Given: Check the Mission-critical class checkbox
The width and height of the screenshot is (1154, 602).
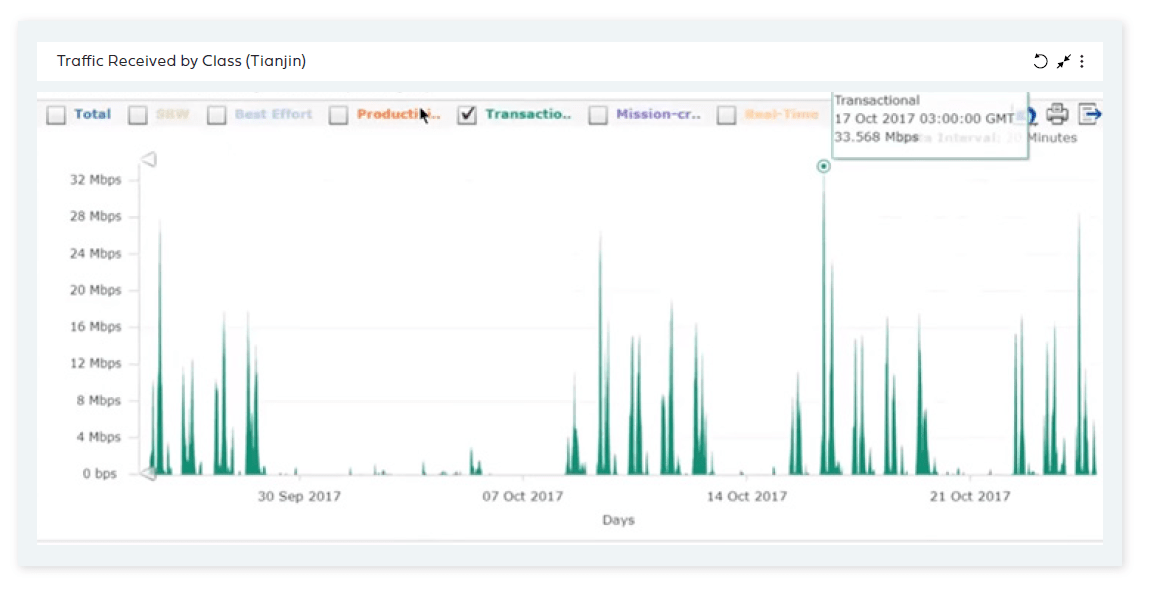Looking at the screenshot, I should tap(598, 115).
